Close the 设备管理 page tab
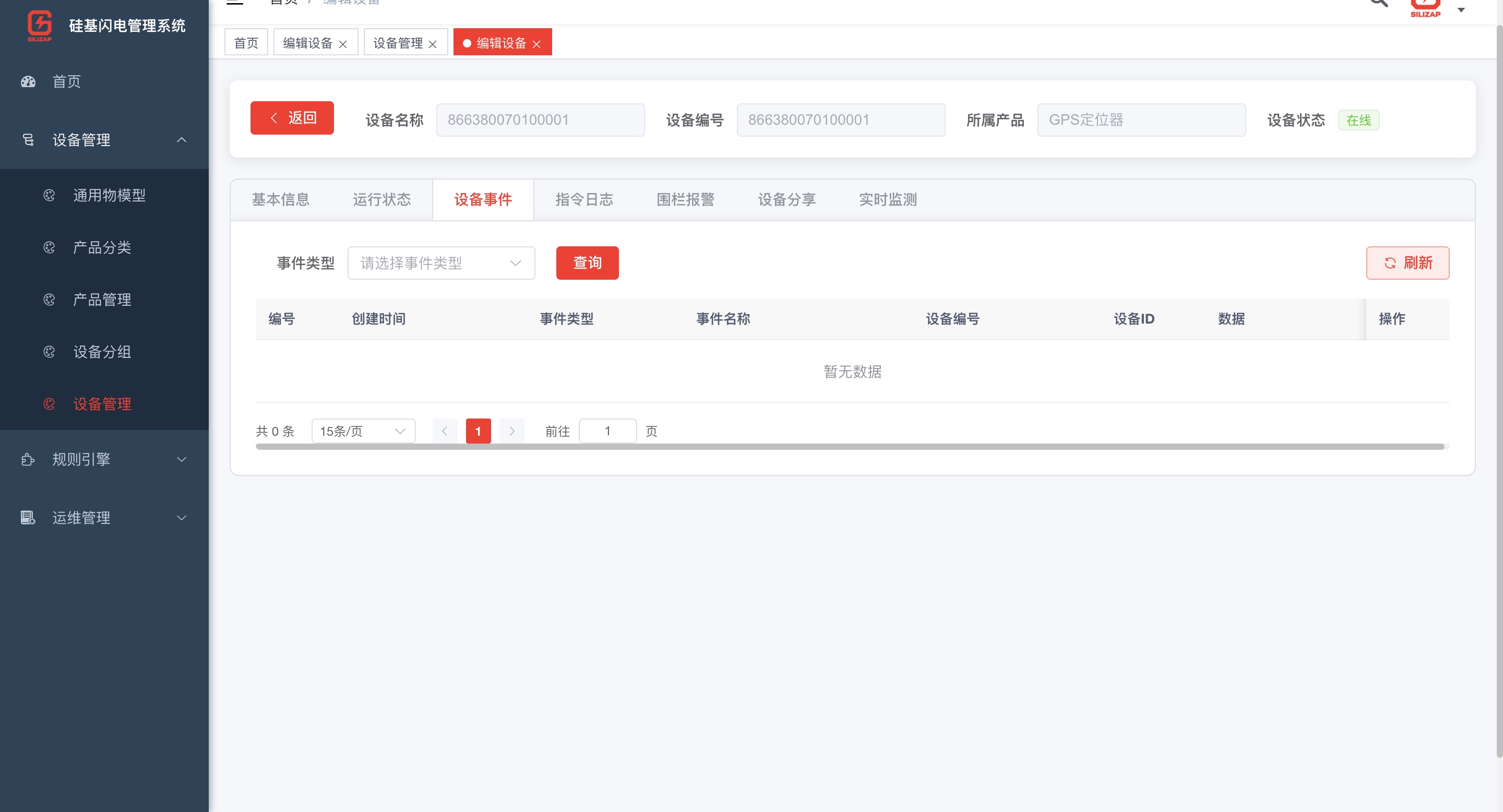1503x812 pixels. (433, 44)
